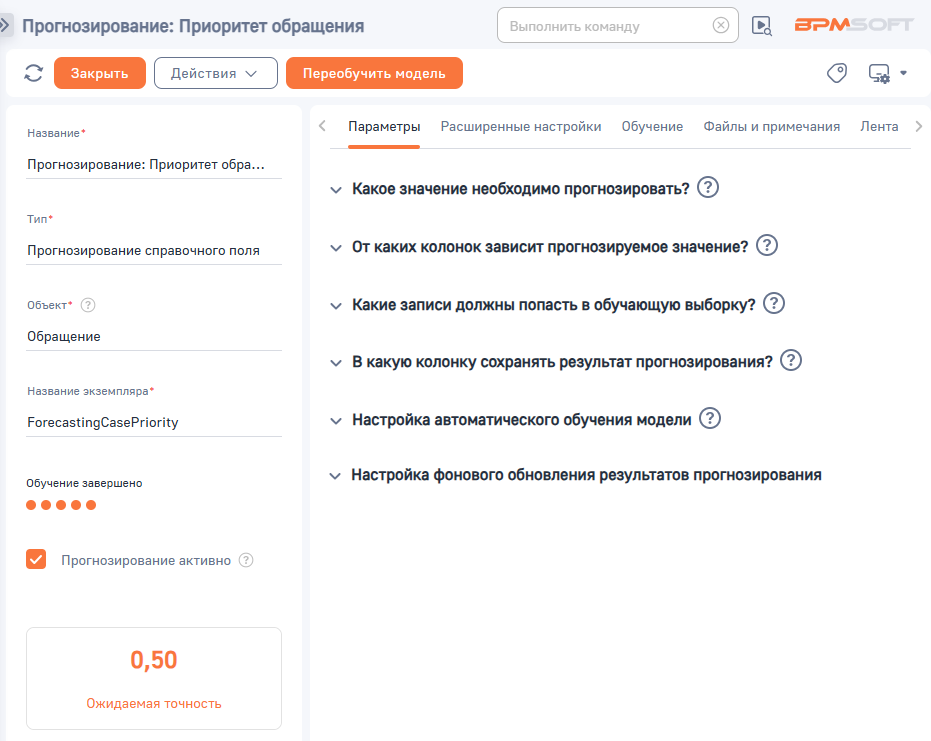Click the training progress dots indicator
The height and width of the screenshot is (741, 931).
tap(59, 506)
